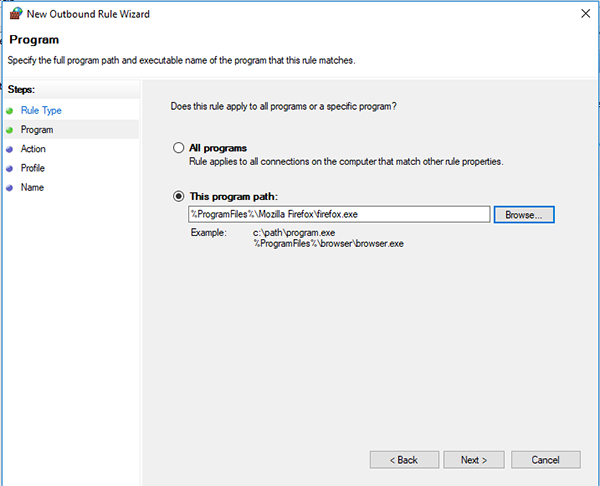
Task: Return to previous page with Back
Action: 404,460
